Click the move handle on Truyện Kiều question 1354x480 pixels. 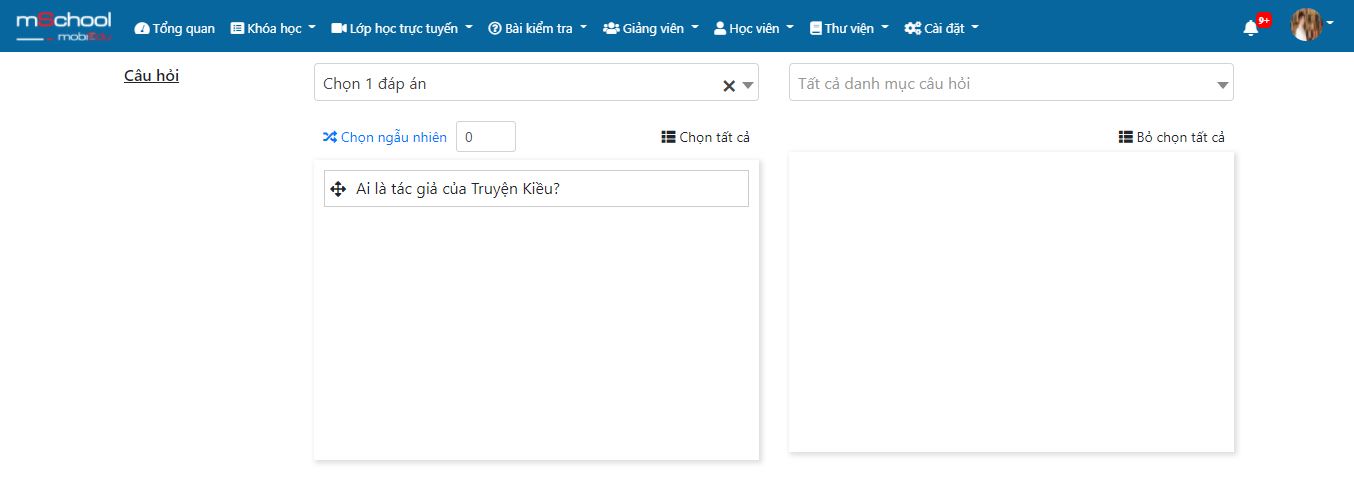338,189
